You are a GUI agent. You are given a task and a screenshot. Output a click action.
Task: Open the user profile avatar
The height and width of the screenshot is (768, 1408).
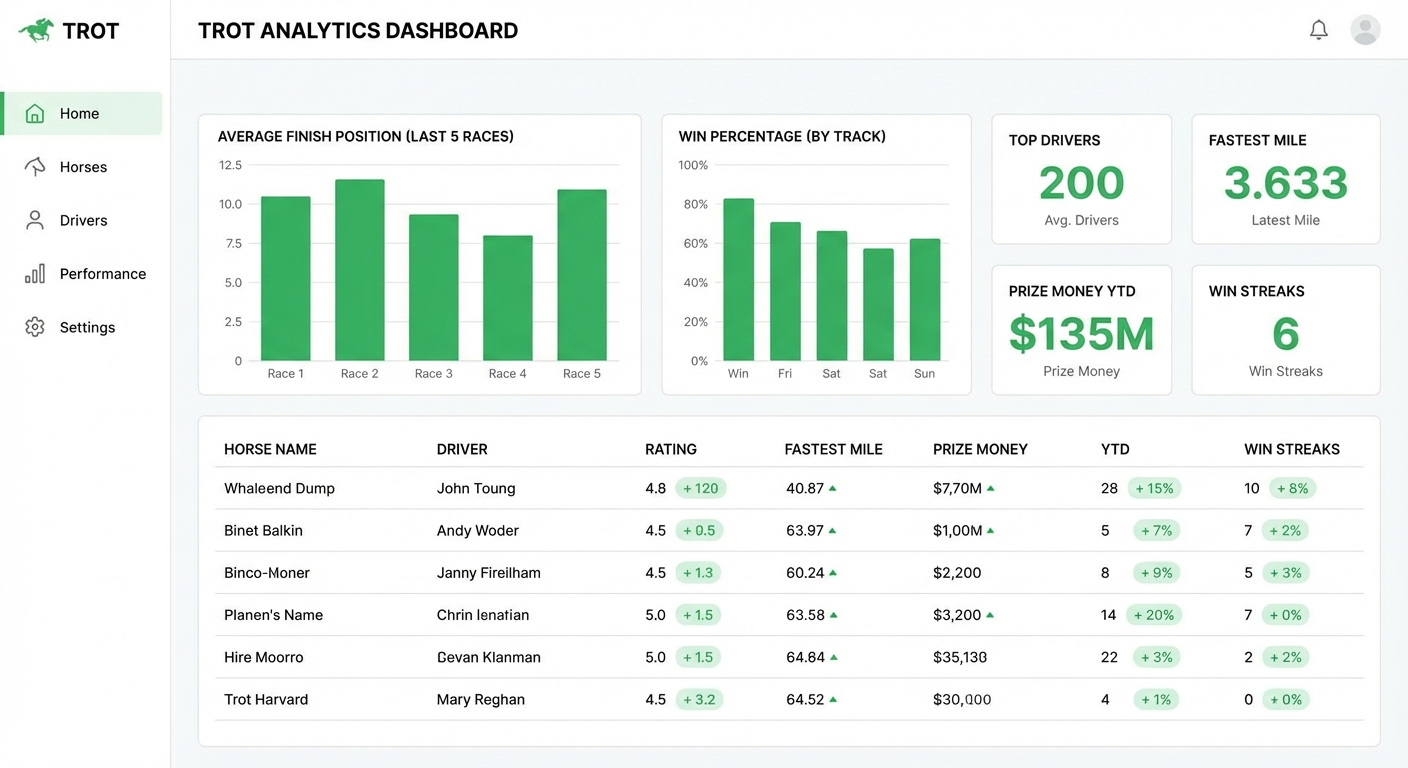point(1365,30)
